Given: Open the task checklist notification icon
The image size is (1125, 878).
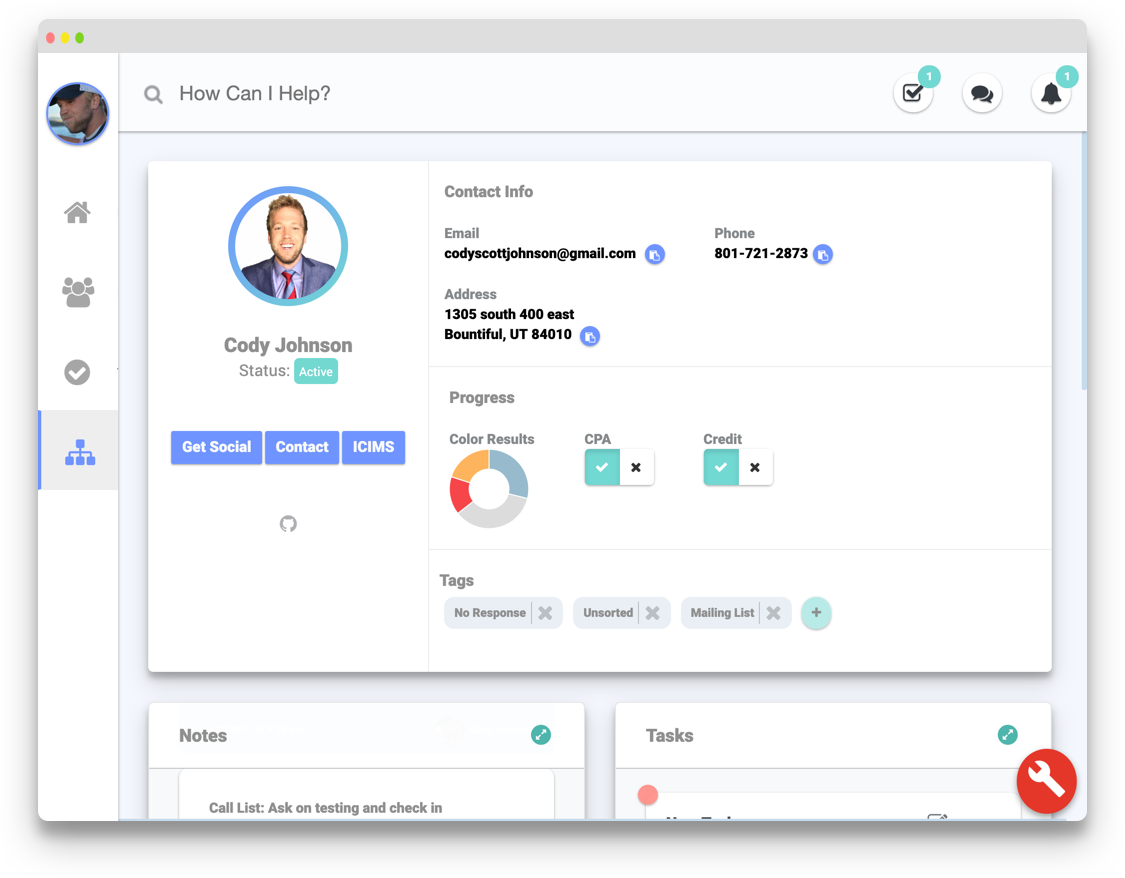Looking at the screenshot, I should coord(913,93).
